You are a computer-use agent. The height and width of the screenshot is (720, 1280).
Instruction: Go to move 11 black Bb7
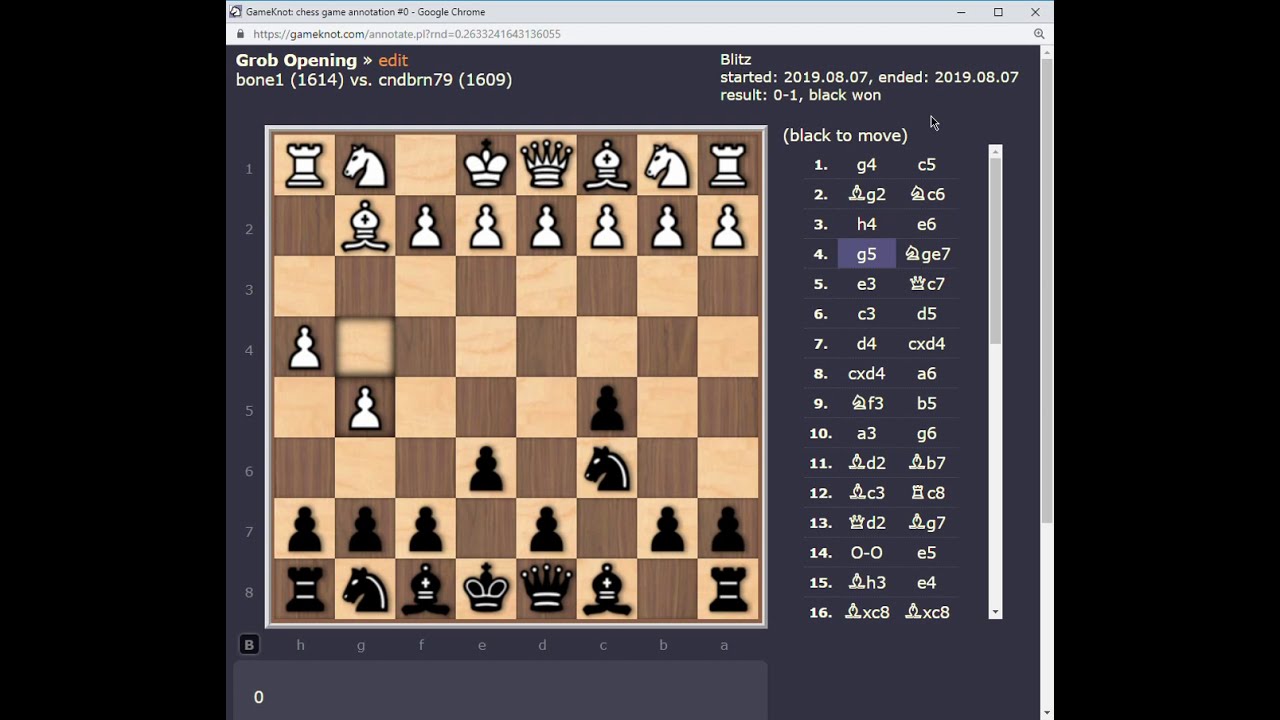point(927,463)
